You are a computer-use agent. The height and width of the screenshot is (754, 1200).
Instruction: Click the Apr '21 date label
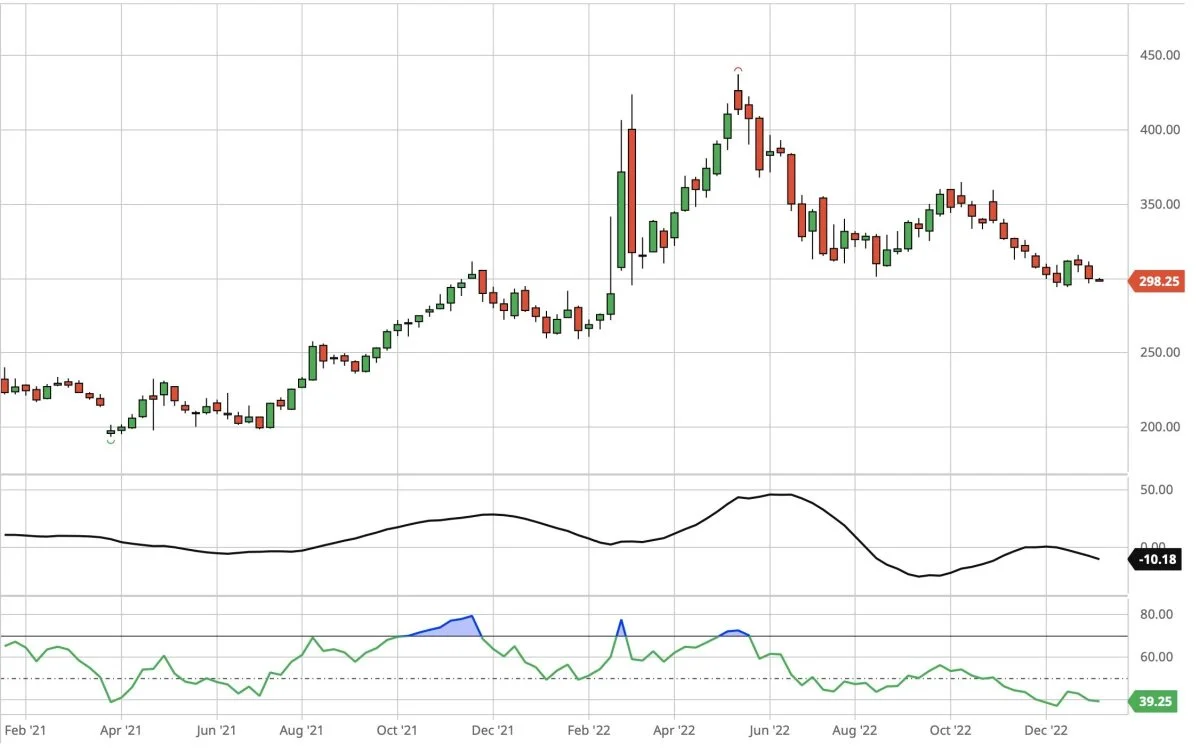pos(120,732)
